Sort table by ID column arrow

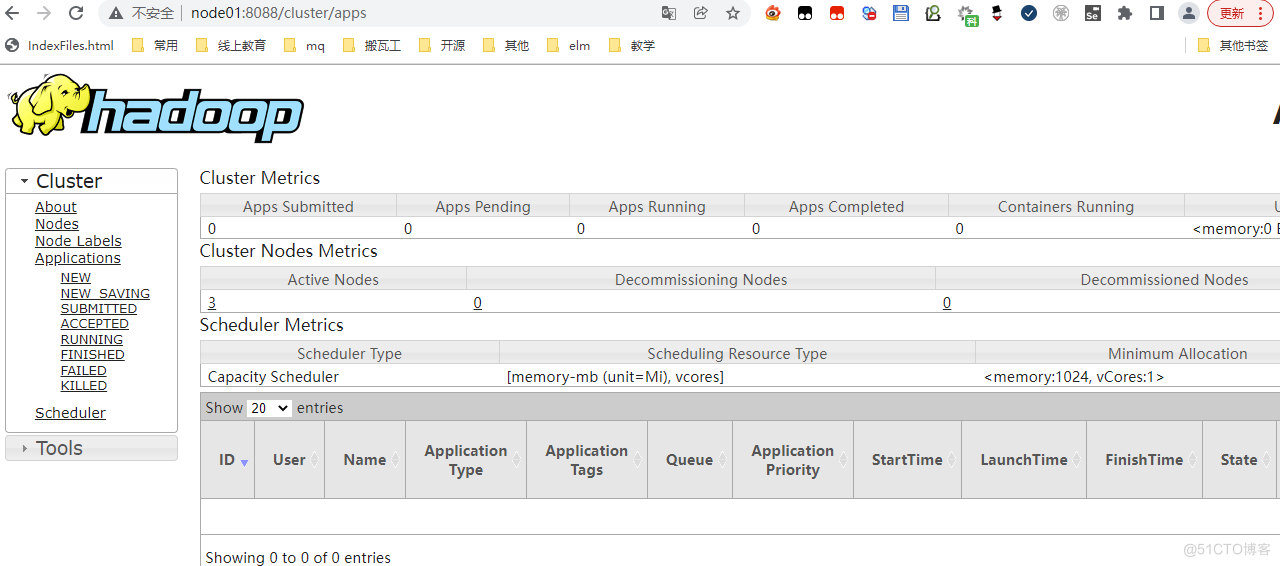[244, 461]
